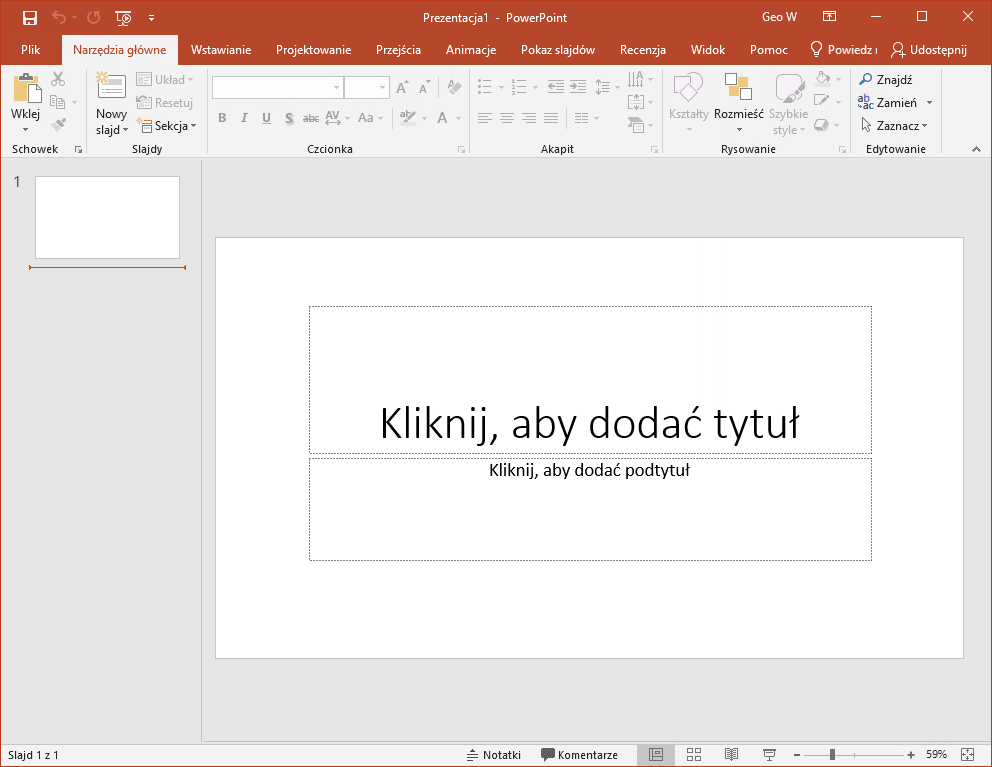Click the Save icon in quick access toolbar

(x=29, y=17)
